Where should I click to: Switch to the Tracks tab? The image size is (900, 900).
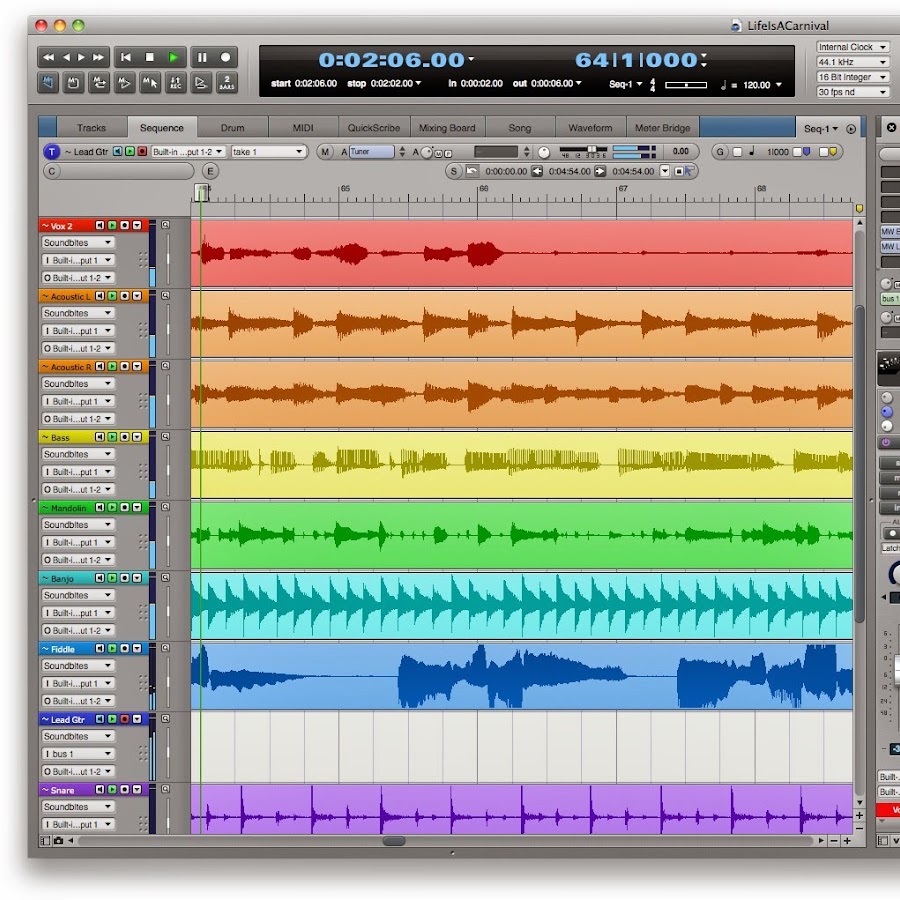point(92,128)
